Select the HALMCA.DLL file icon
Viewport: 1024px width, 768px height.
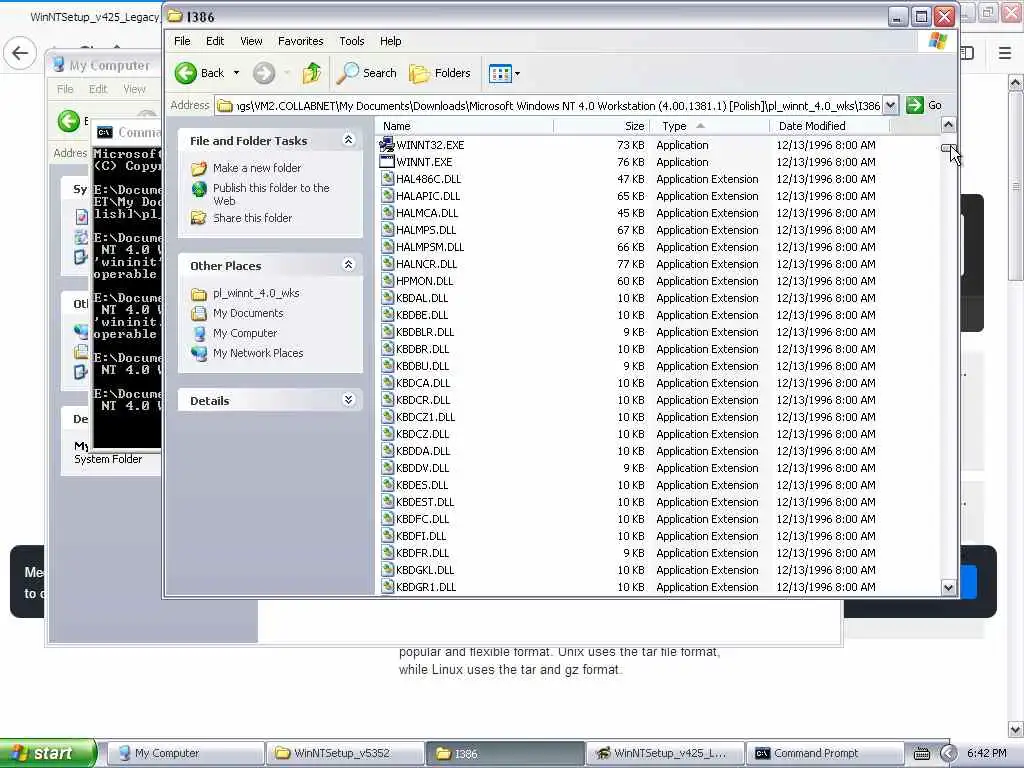(x=387, y=212)
